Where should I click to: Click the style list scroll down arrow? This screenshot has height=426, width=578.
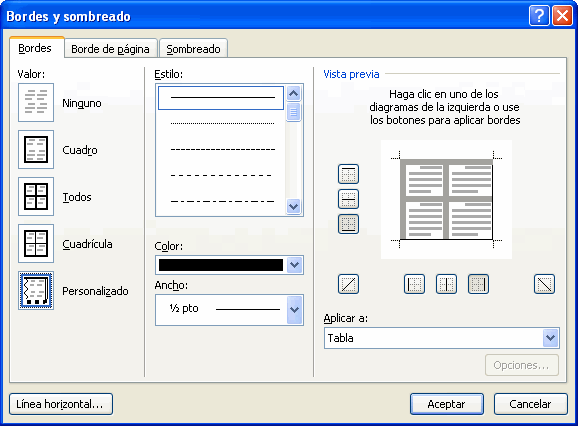click(x=293, y=206)
